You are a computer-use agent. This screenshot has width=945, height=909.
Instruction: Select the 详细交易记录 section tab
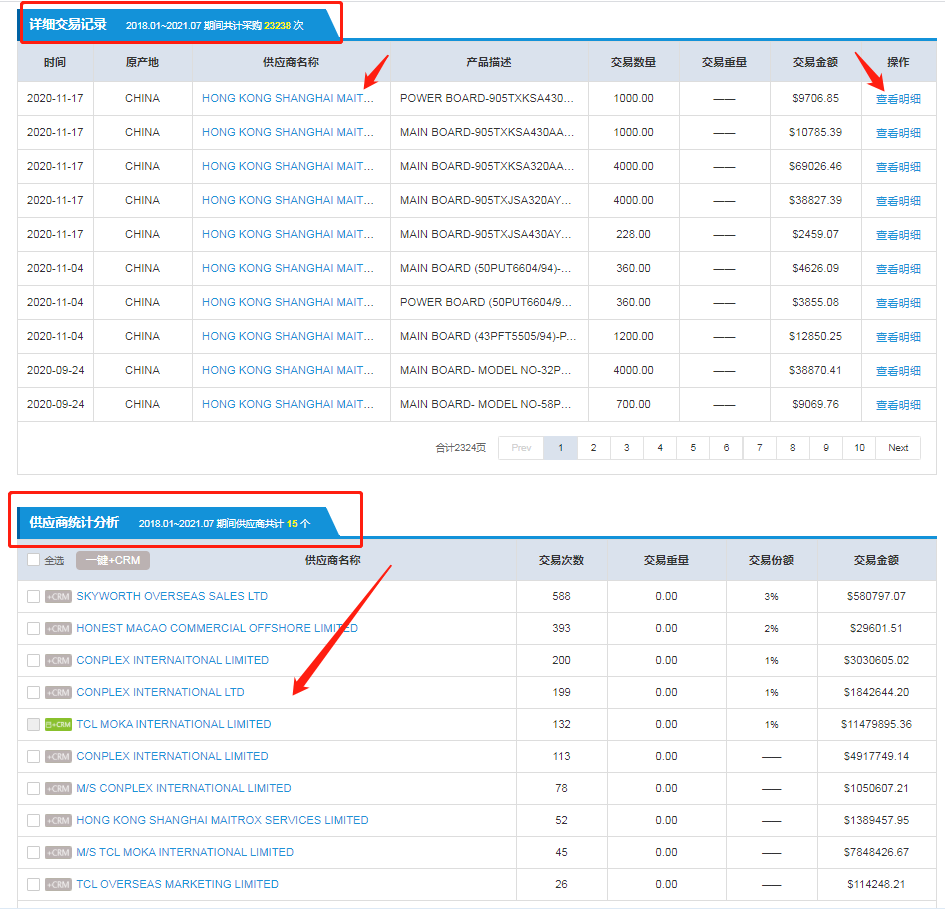point(178,25)
